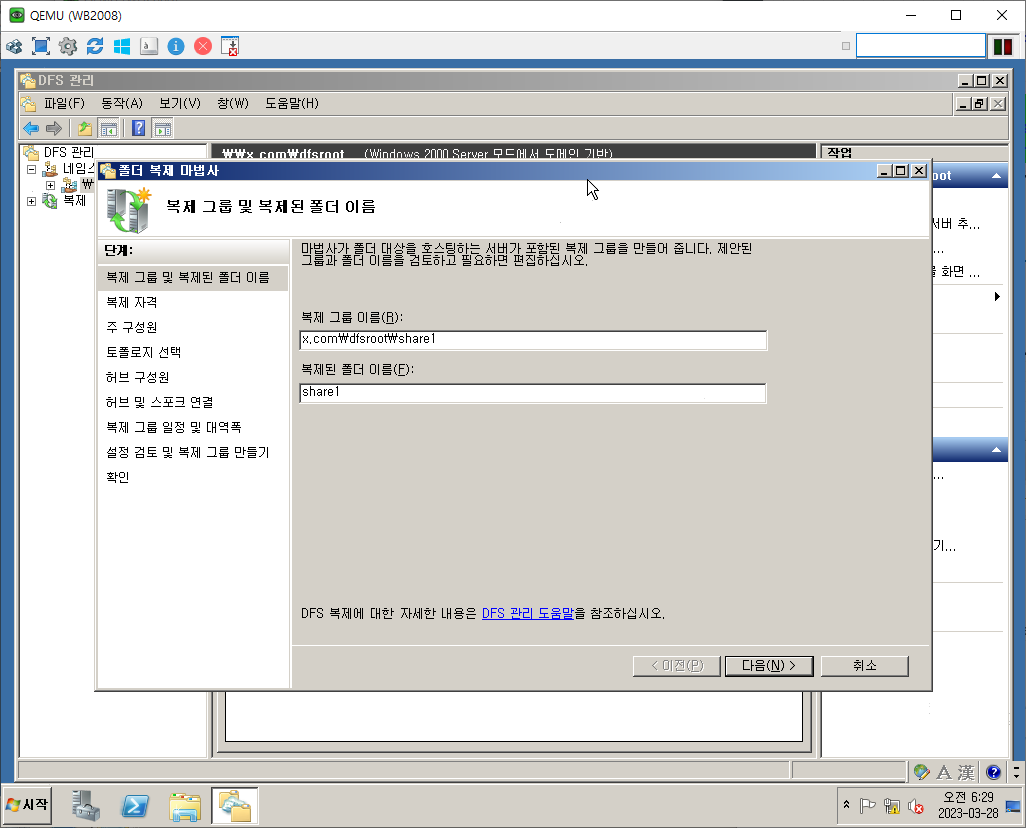Select the 토폴로지 선택 wizard step
This screenshot has width=1026, height=828.
143,352
